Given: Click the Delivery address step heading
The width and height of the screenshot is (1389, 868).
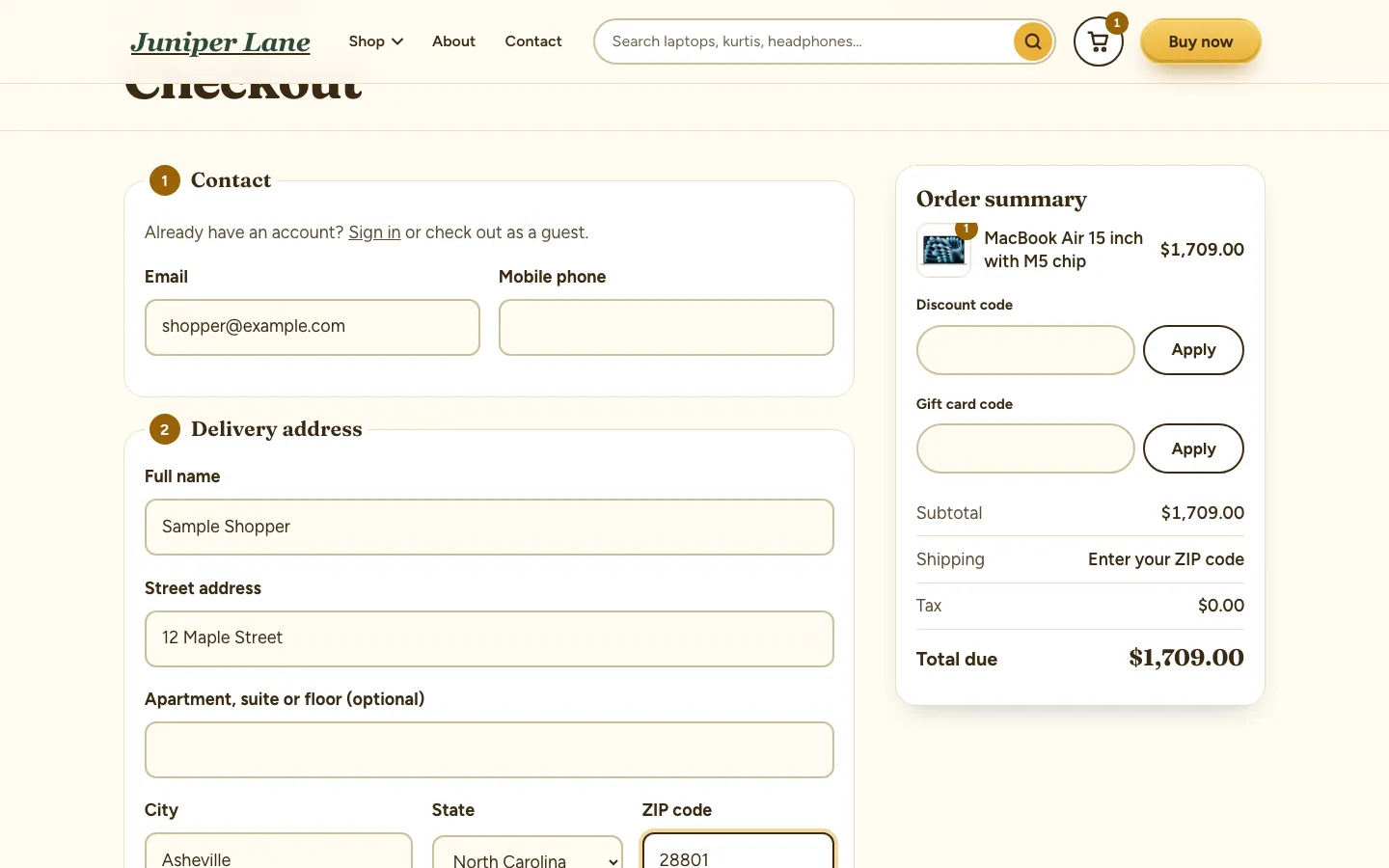Looking at the screenshot, I should coord(277,429).
